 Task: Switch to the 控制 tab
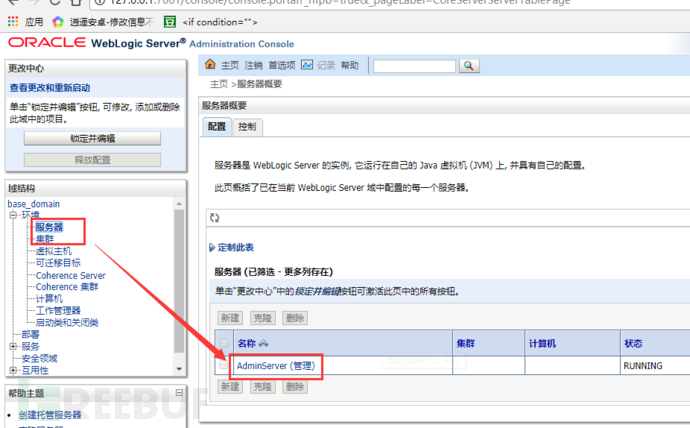[x=247, y=127]
